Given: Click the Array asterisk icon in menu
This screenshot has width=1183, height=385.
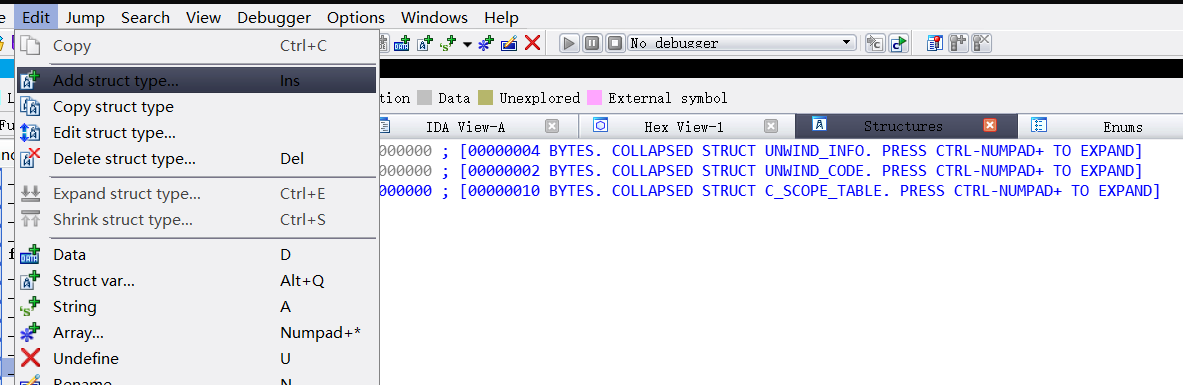Looking at the screenshot, I should [30, 332].
